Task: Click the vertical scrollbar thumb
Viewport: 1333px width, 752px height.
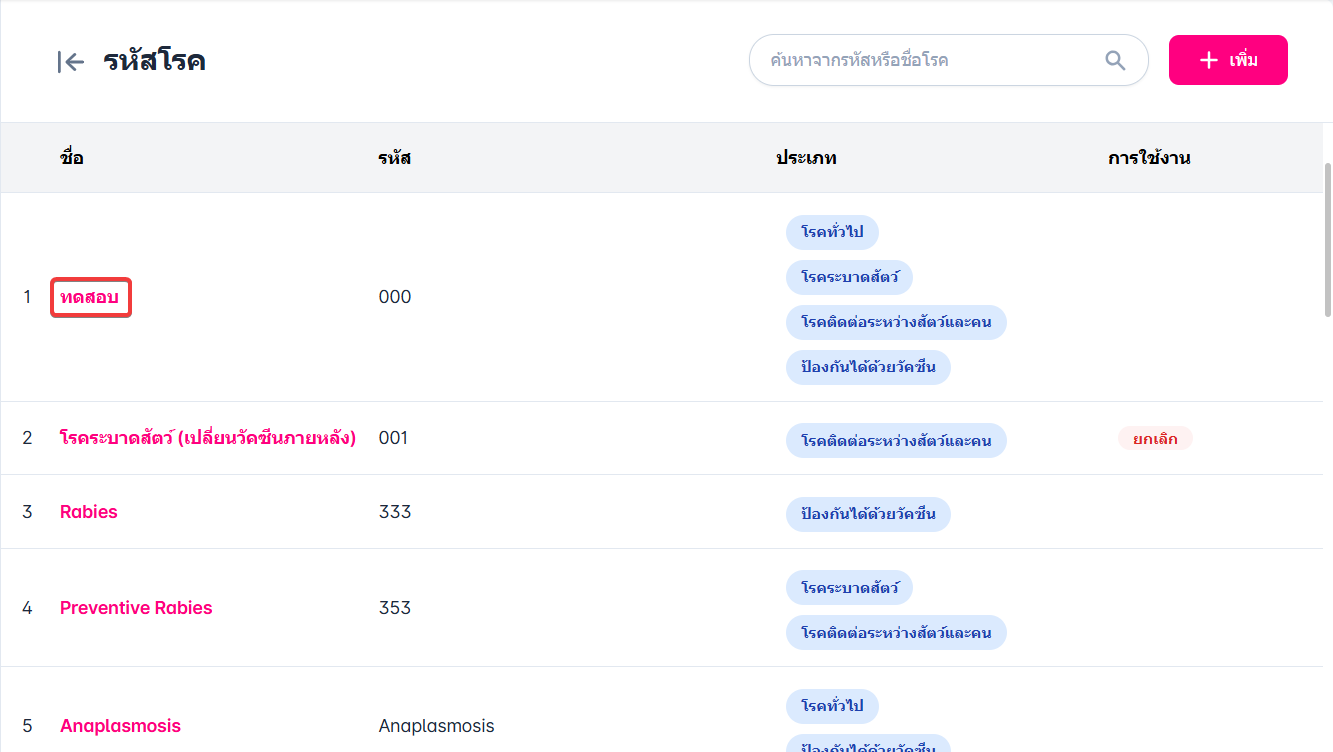Action: [1327, 240]
